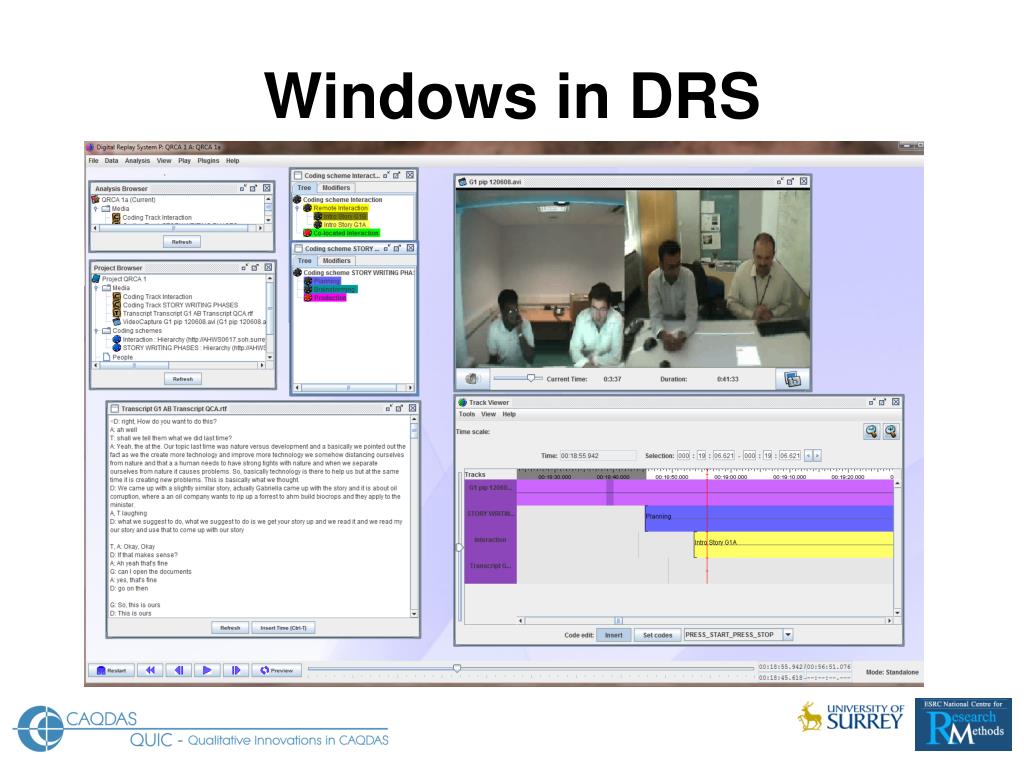Click the QRCA 1a (Current) analysis icon
Image resolution: width=1024 pixels, height=768 pixels.
[x=95, y=200]
